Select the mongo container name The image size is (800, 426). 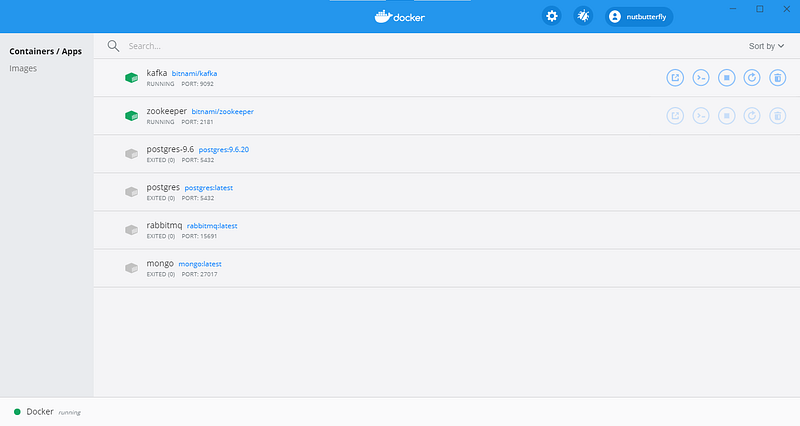click(x=160, y=263)
